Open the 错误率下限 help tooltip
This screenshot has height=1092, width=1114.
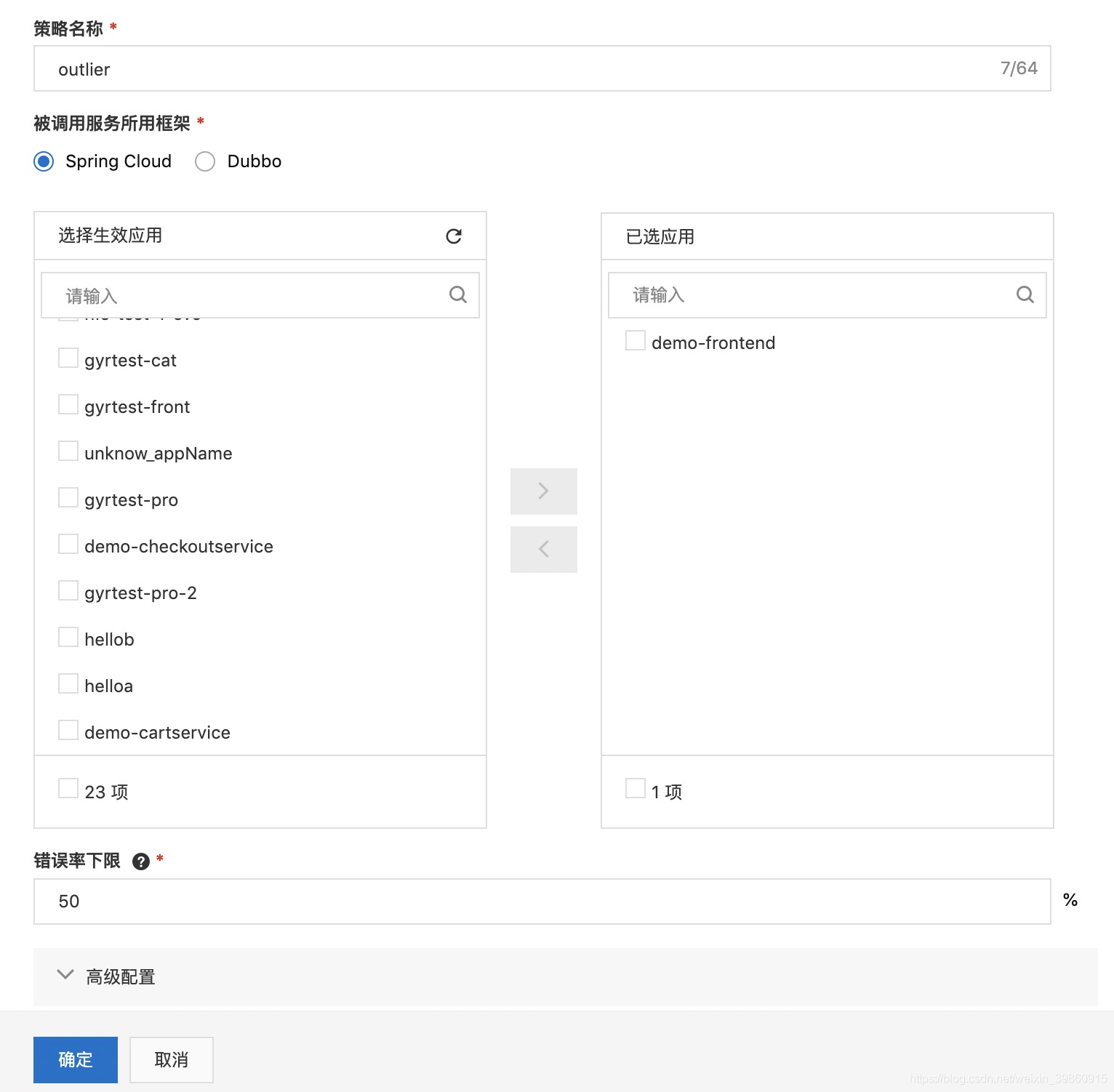point(140,861)
